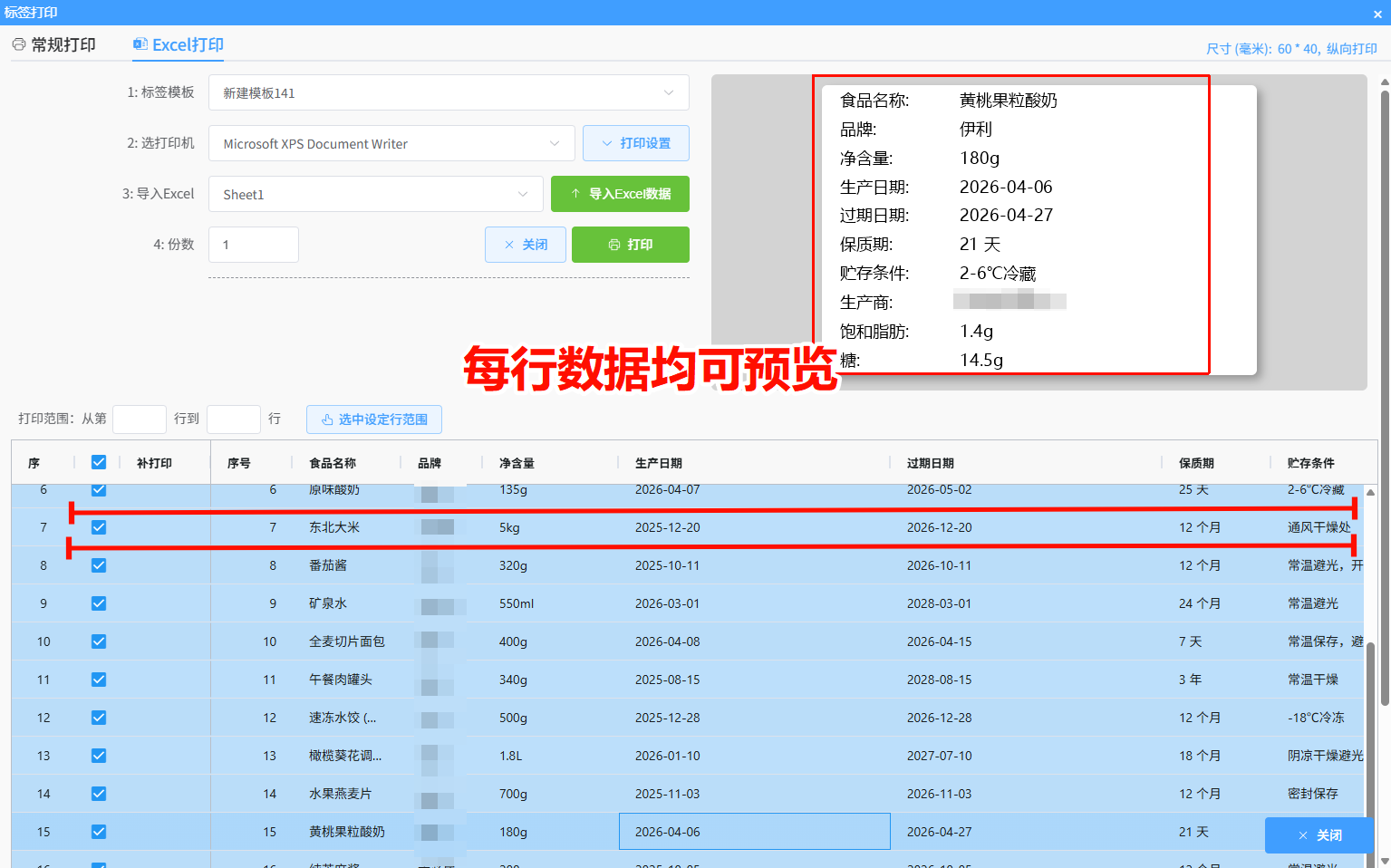The height and width of the screenshot is (868, 1391).
Task: Uncheck the checkbox for row 10 全麦切片面包
Action: tap(99, 641)
